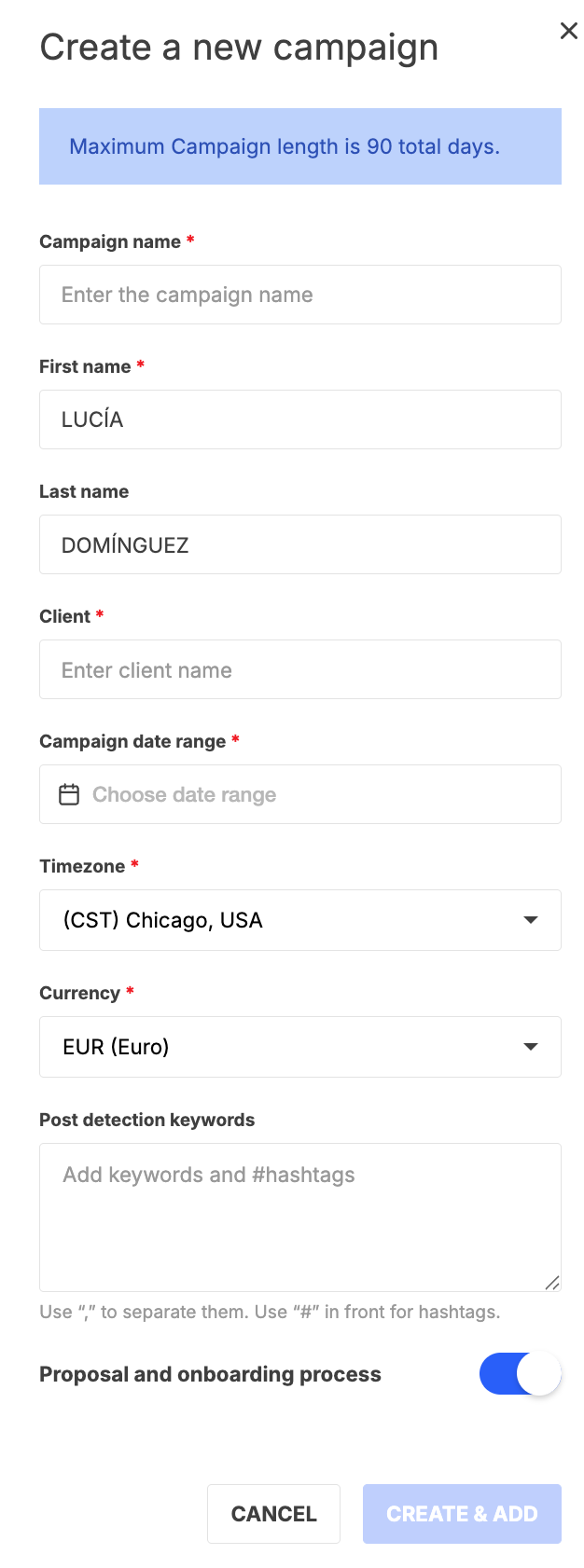Click the Proposal and onboarding process label
Viewport: 584px width, 1568px height.
pyautogui.click(x=210, y=1374)
